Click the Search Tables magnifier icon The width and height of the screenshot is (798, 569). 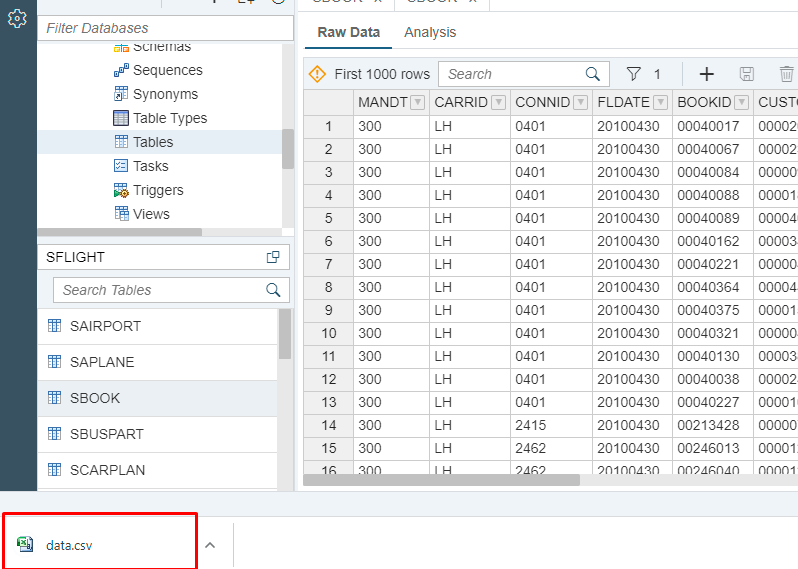(x=273, y=290)
